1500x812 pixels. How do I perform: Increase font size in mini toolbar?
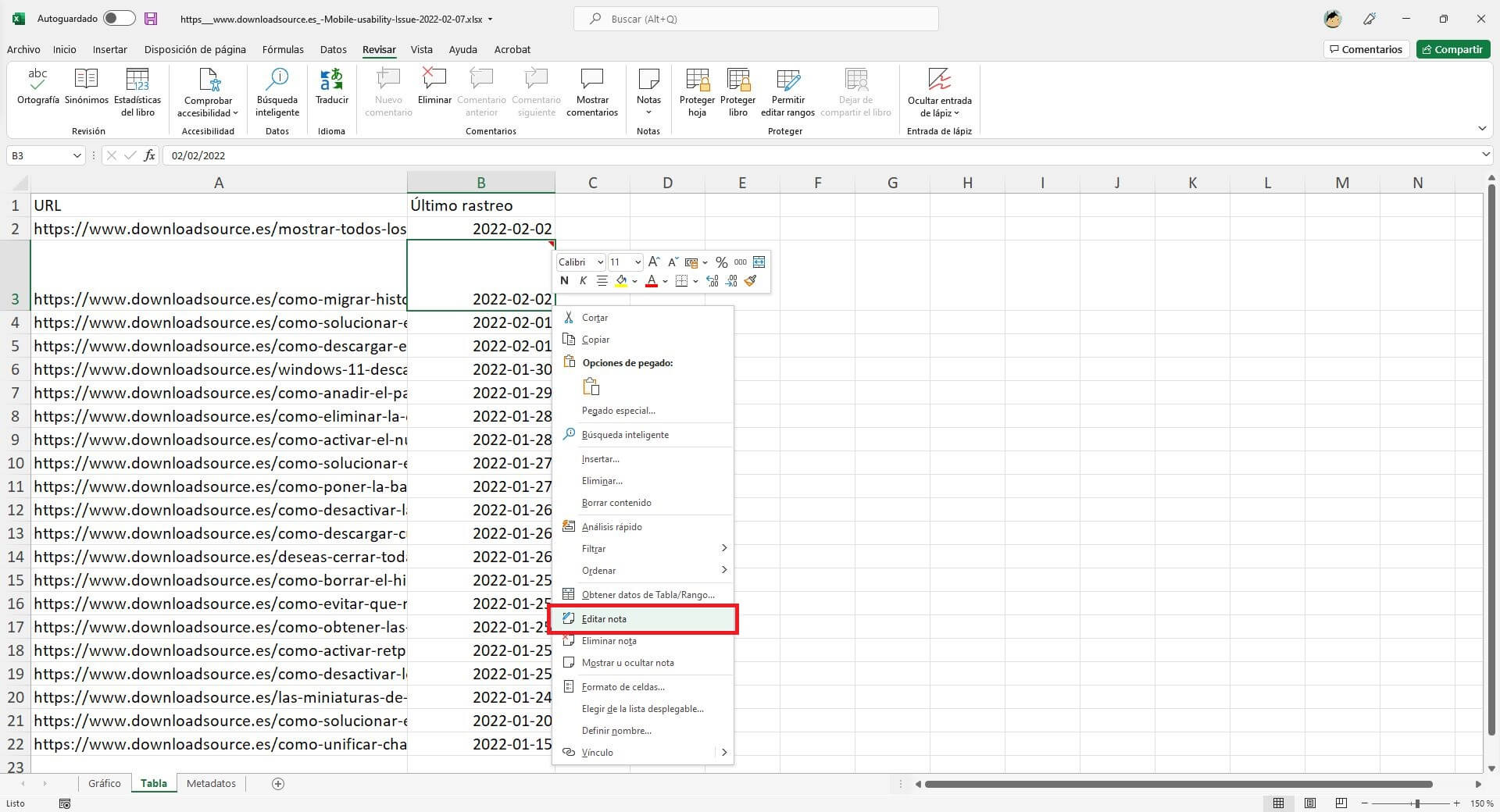pyautogui.click(x=654, y=262)
